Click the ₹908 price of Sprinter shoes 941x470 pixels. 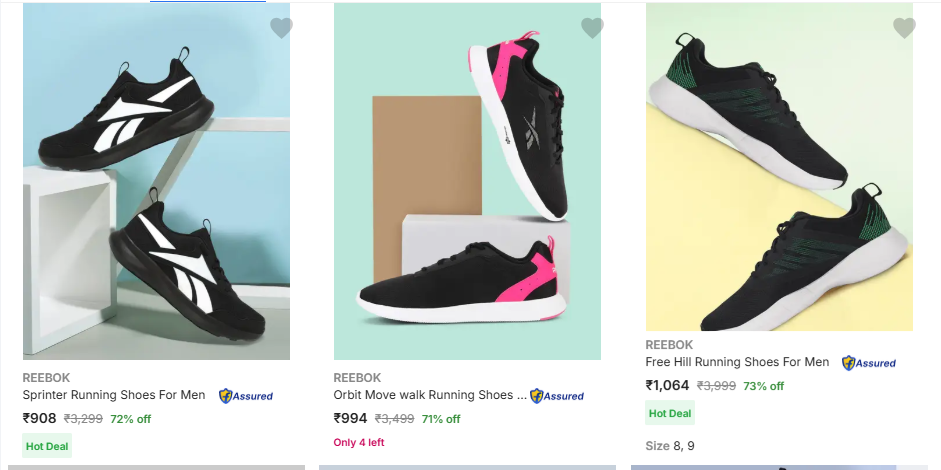pyautogui.click(x=40, y=419)
